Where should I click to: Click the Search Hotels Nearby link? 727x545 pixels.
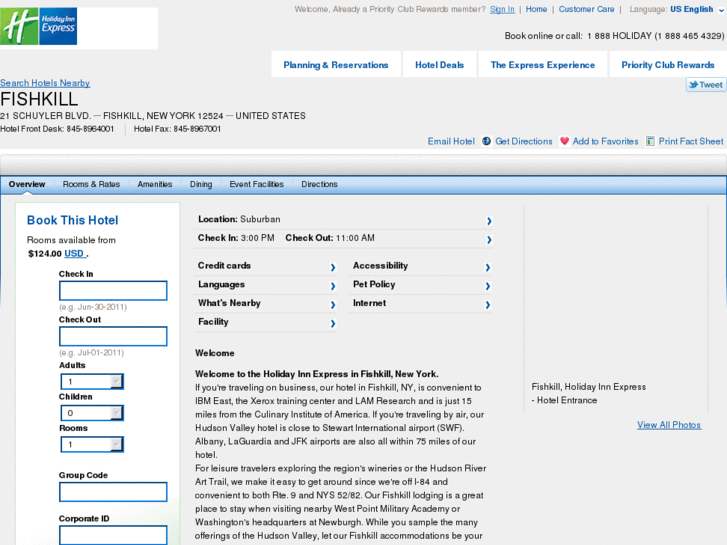[45, 83]
